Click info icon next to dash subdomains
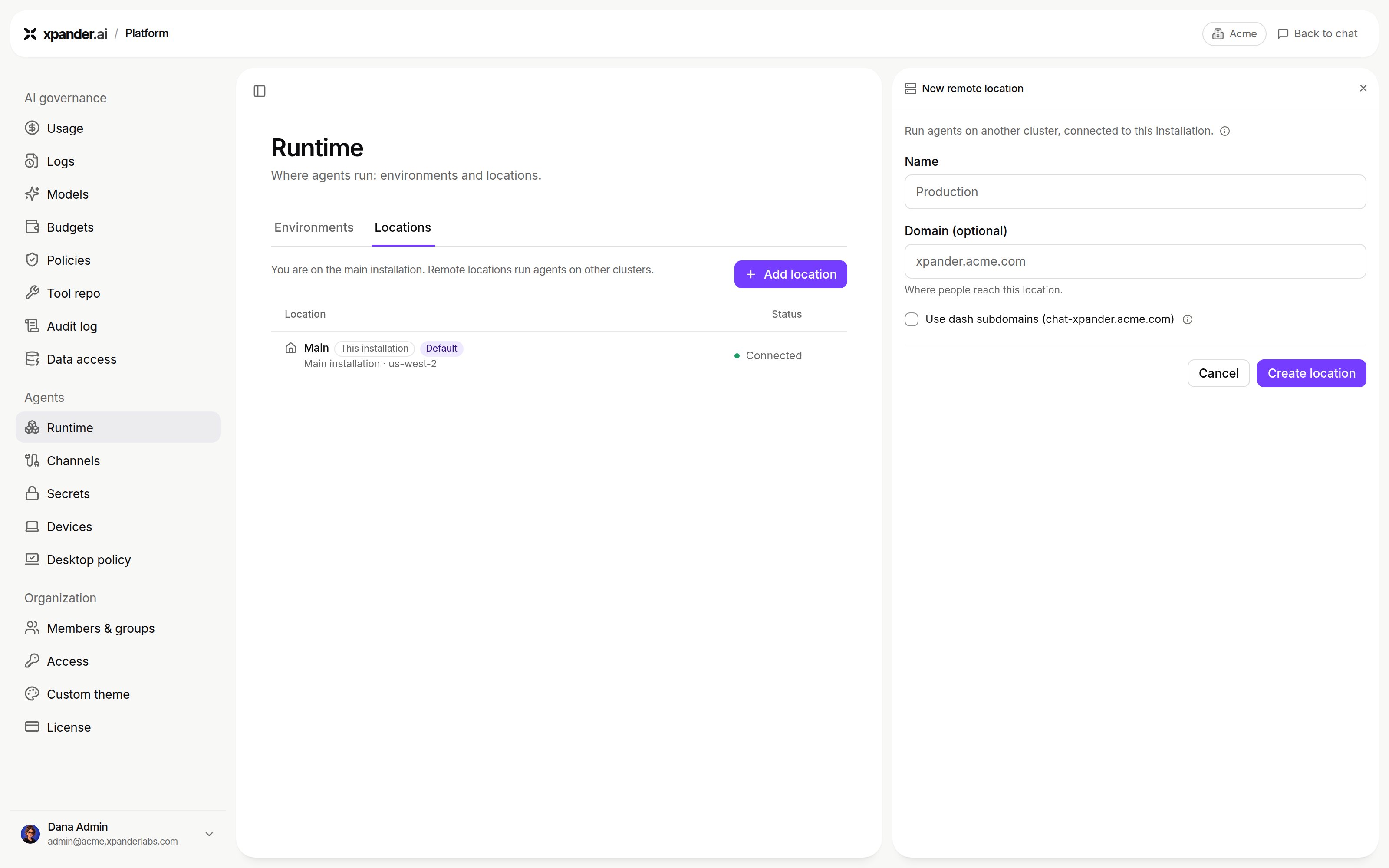The width and height of the screenshot is (1389, 868). (1188, 320)
